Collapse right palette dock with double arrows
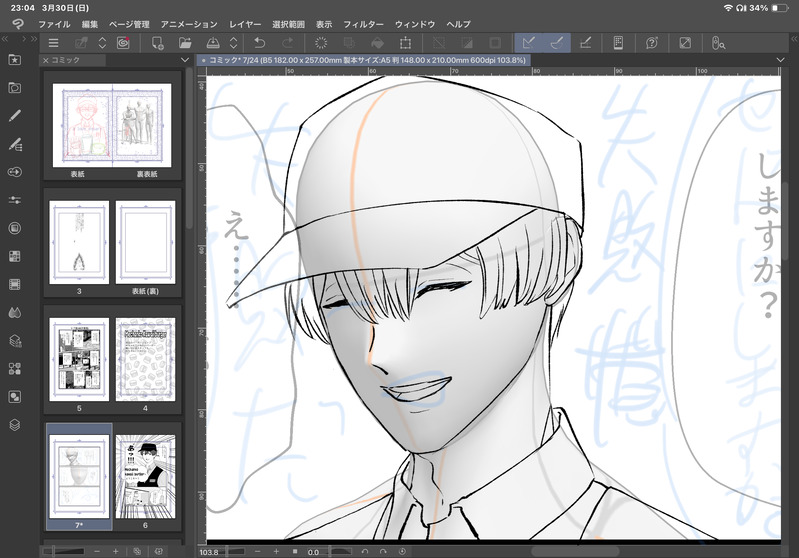This screenshot has height=558, width=799. tap(794, 39)
